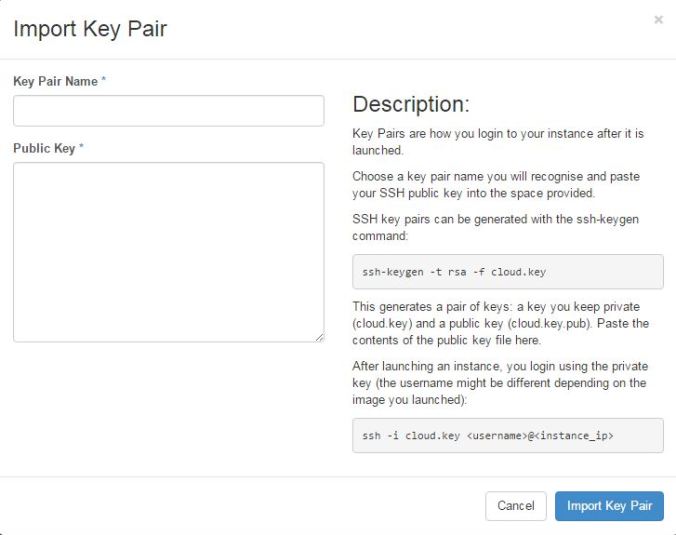Click the <username>@<instance_ip> placeholder text
The image size is (676, 535).
coord(540,435)
